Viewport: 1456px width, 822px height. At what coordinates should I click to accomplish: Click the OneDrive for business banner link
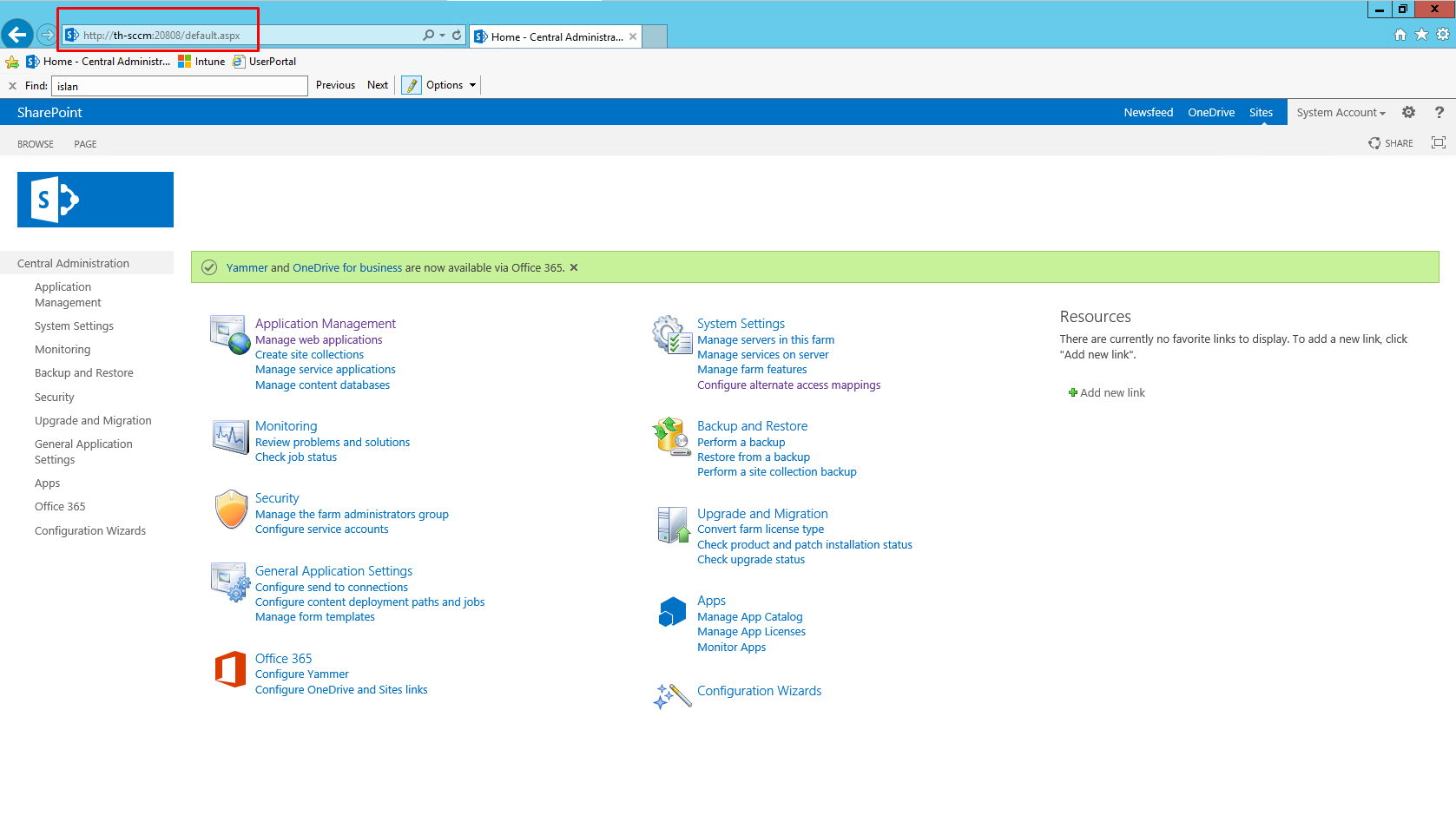click(347, 268)
